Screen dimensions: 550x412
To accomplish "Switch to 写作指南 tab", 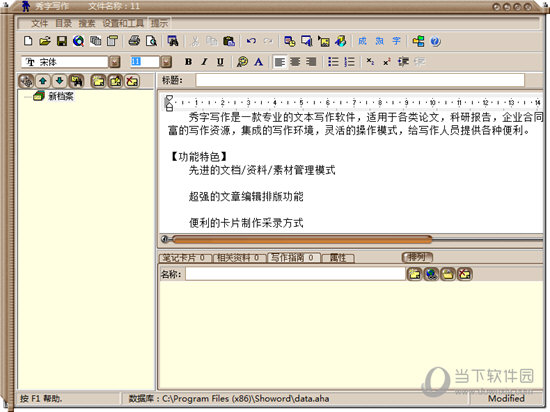I will [x=293, y=258].
